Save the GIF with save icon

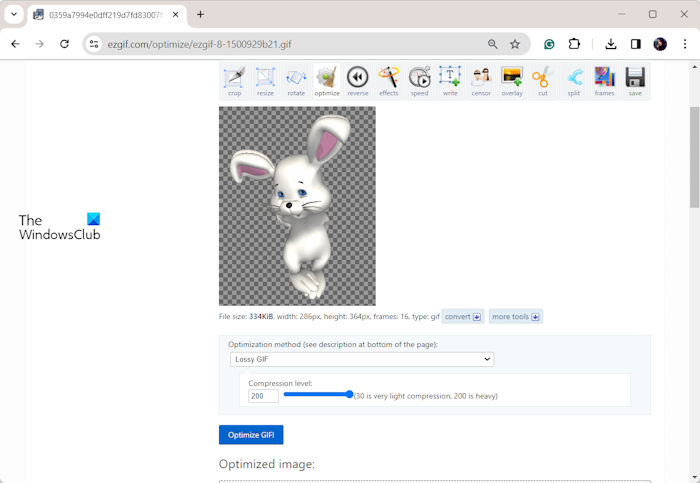tap(635, 81)
